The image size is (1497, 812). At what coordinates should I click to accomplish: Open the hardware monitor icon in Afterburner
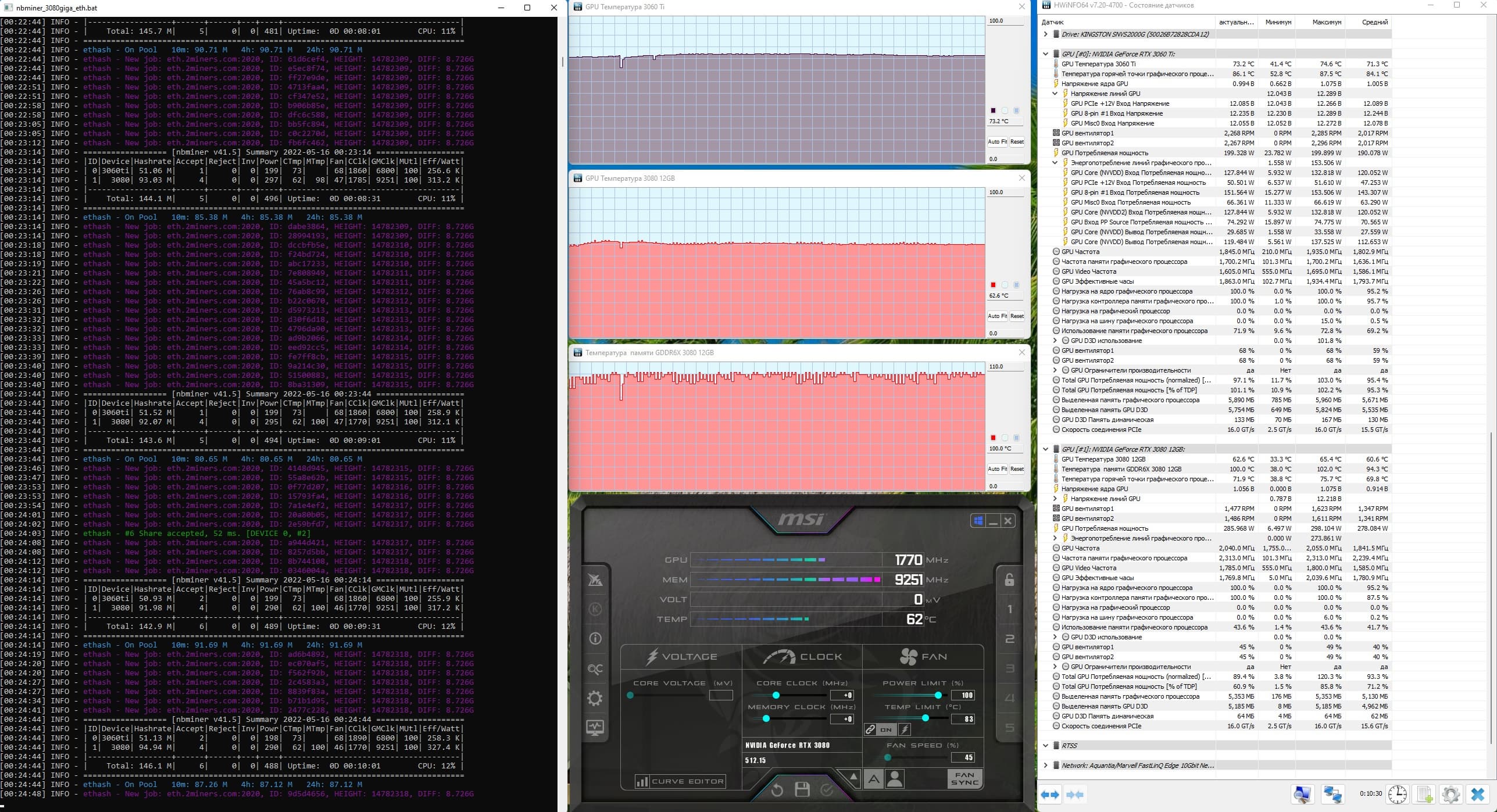tap(595, 728)
